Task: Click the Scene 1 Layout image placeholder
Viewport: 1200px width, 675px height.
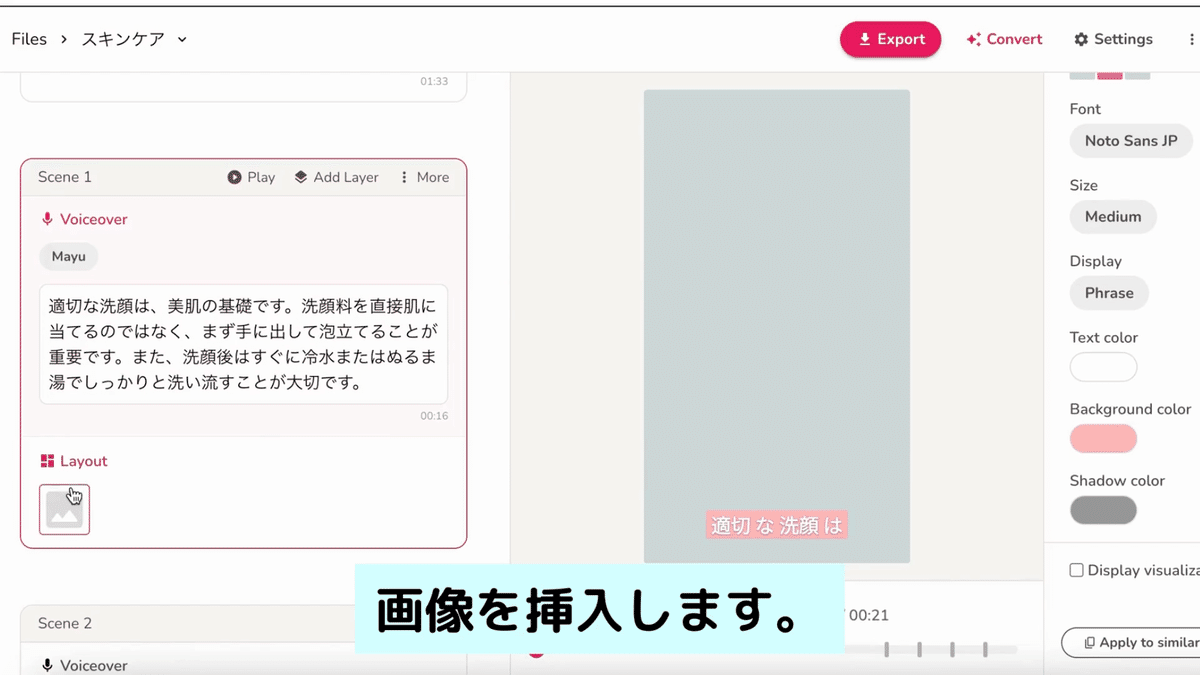Action: coord(64,509)
